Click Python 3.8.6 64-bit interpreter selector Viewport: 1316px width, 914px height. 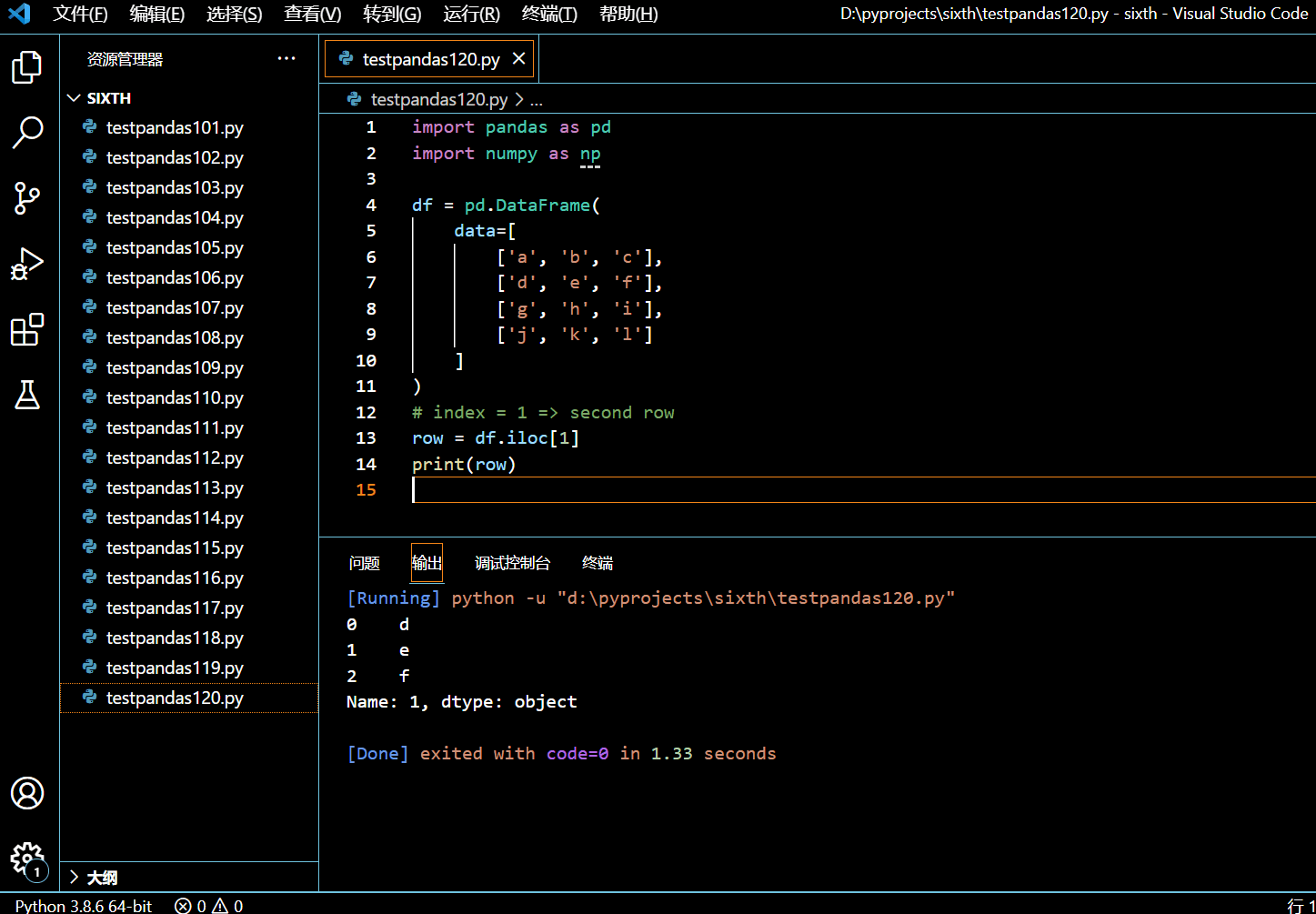click(84, 906)
